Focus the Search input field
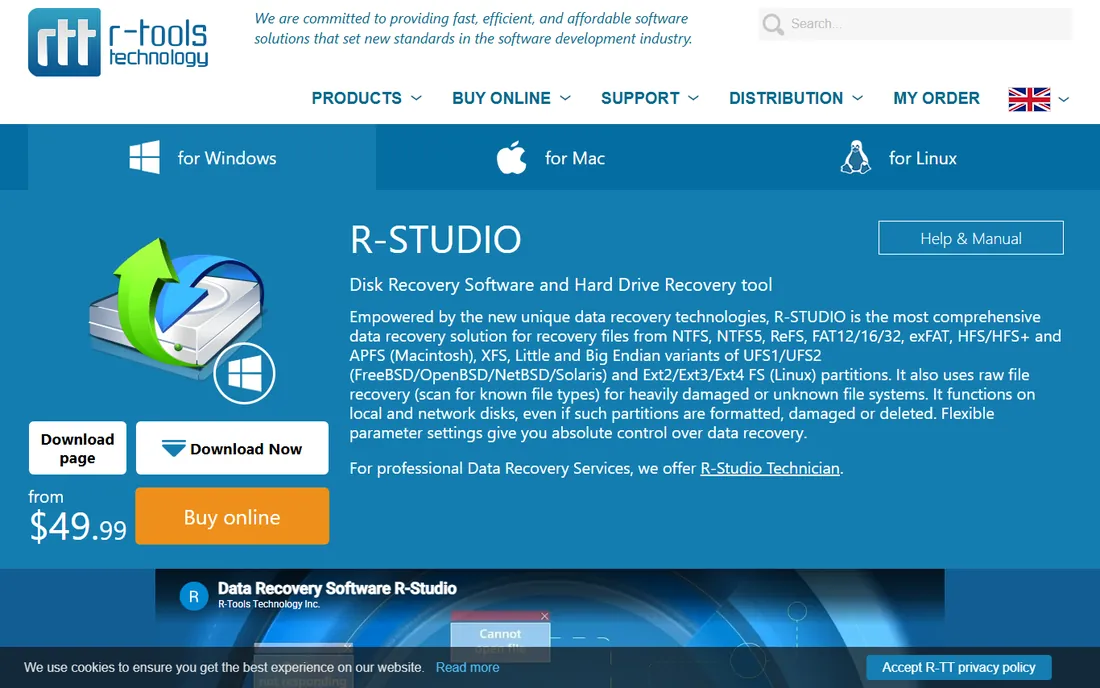1100x688 pixels. (915, 24)
